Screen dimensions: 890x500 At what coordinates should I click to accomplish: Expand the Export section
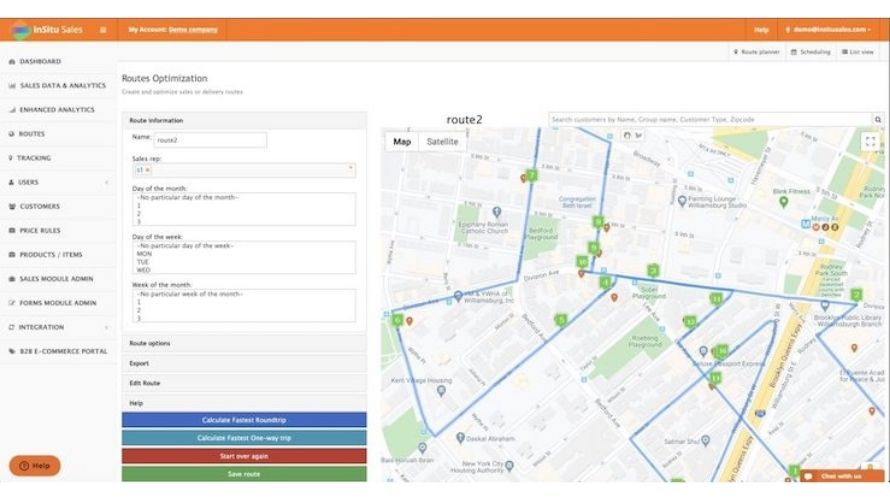243,363
